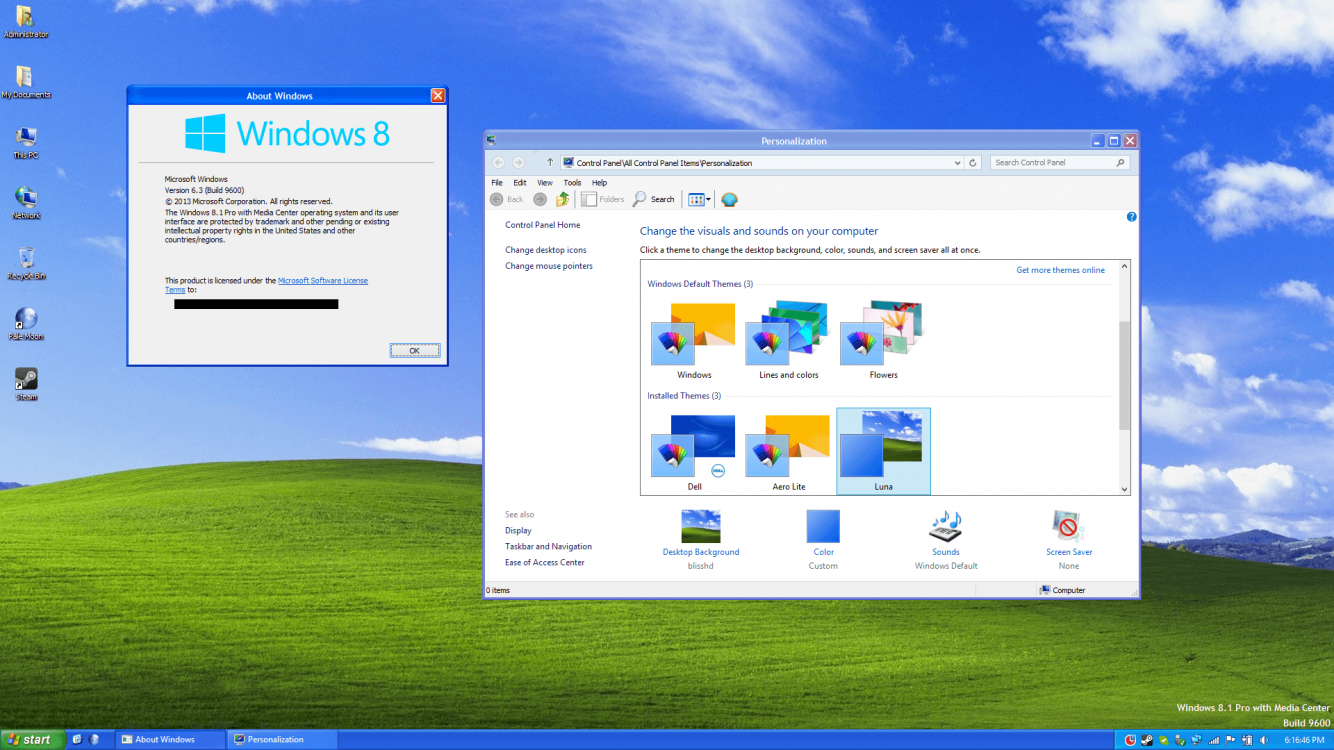Click the theme list scroll up arrow
The width and height of the screenshot is (1334, 750).
click(x=1124, y=266)
